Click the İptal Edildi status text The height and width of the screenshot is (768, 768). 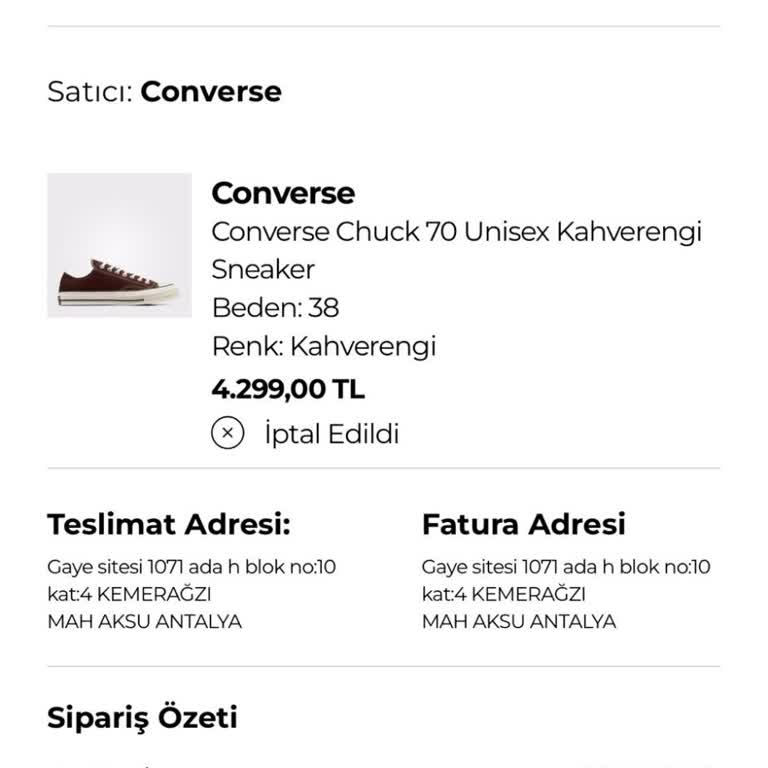coord(331,434)
